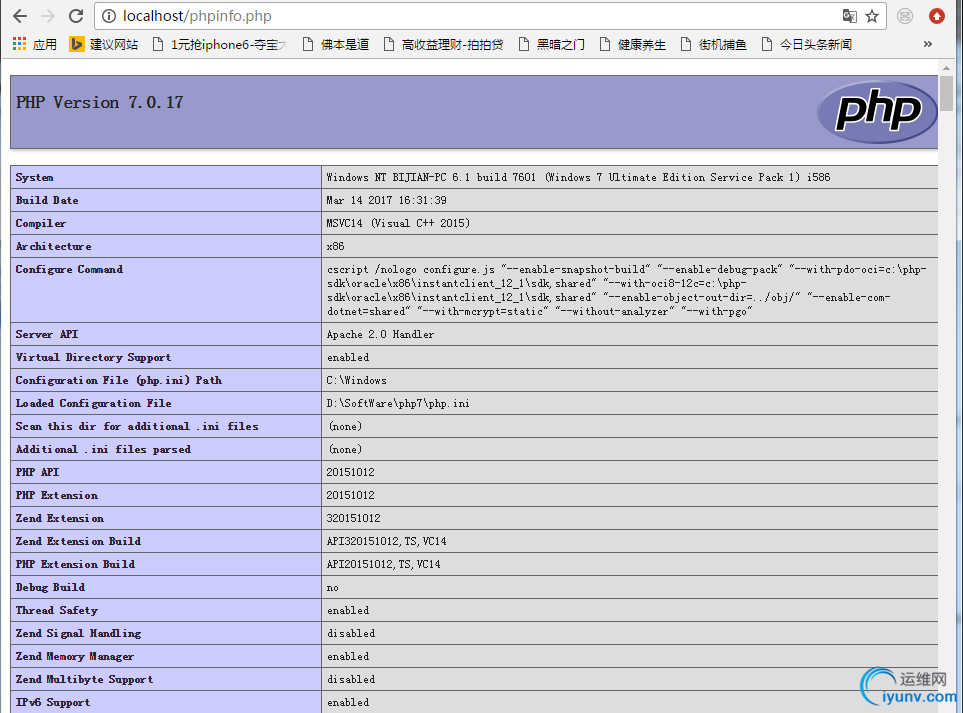
Task: Click the browser forward arrow
Action: (48, 16)
